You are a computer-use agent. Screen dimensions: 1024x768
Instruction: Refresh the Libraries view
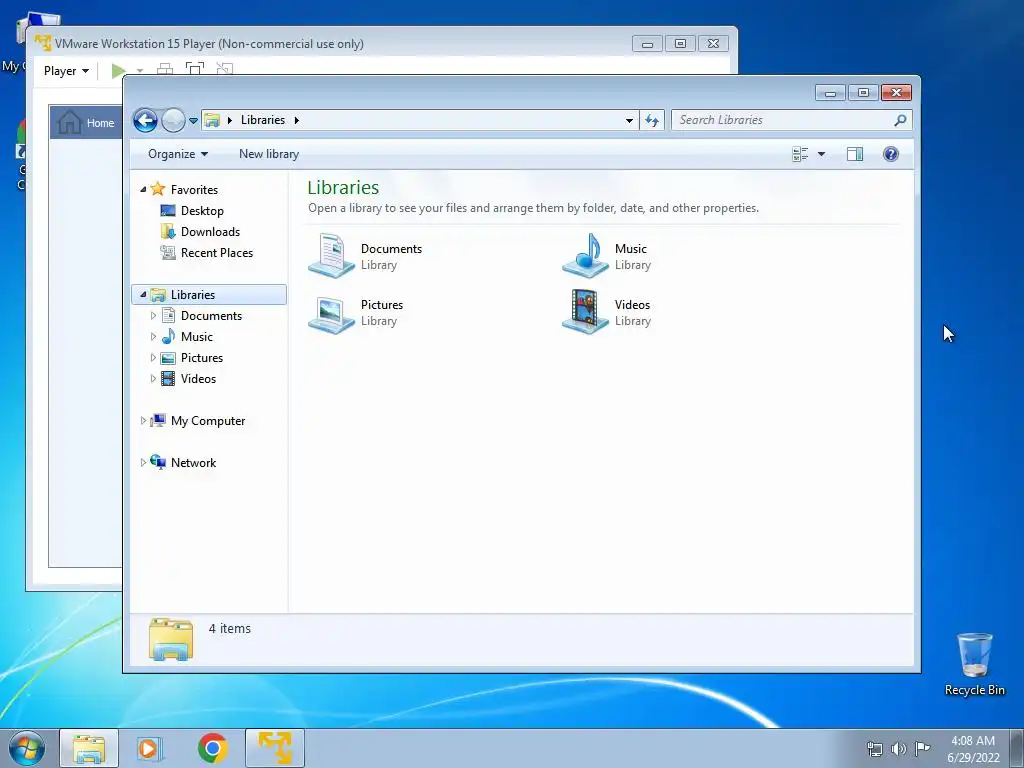[652, 120]
